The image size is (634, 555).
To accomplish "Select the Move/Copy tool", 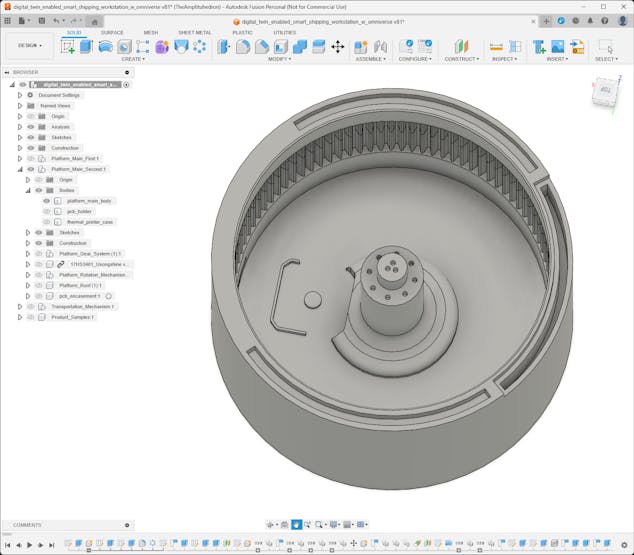I will (x=337, y=47).
